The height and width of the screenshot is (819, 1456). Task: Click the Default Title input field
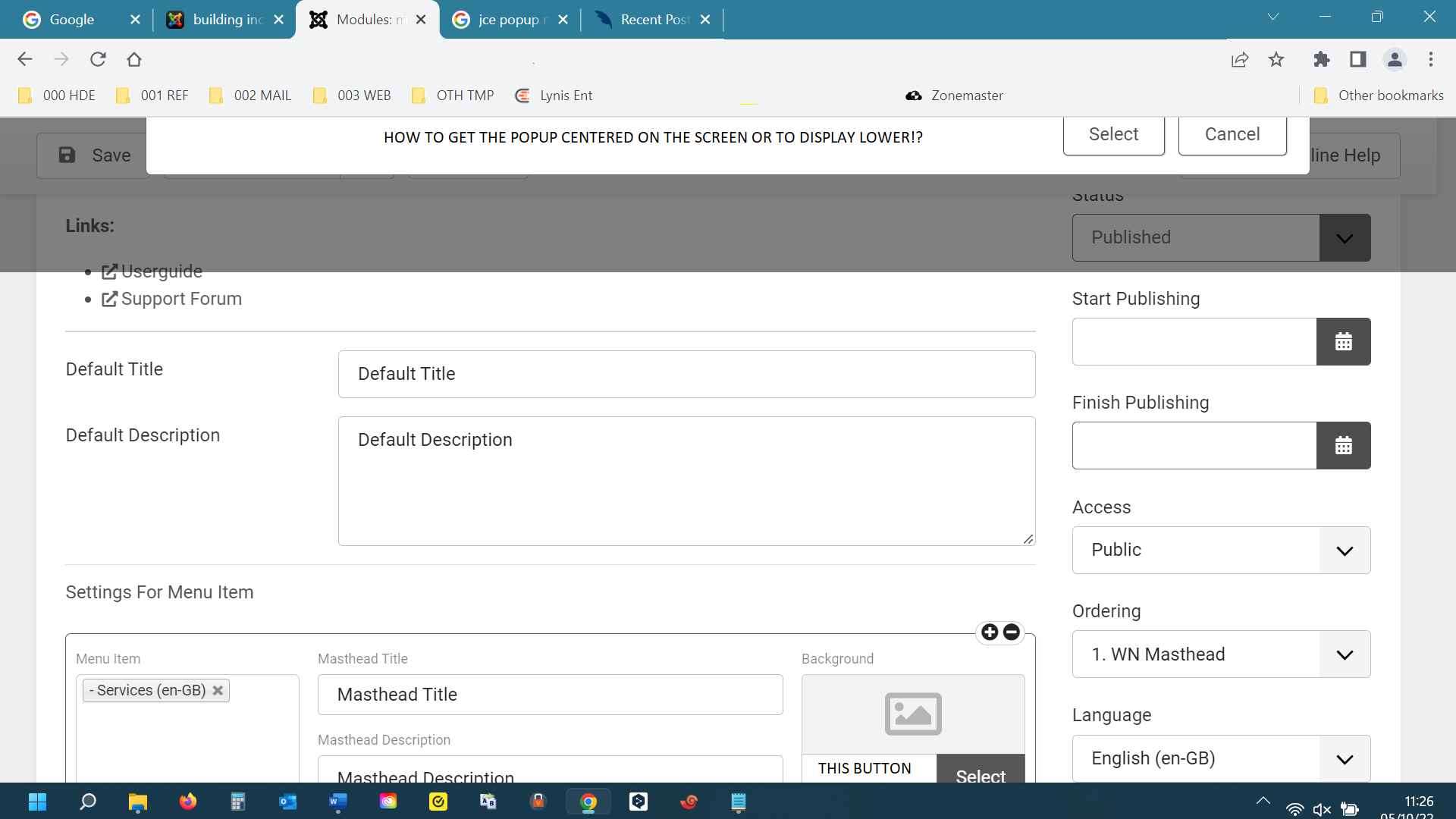click(686, 374)
